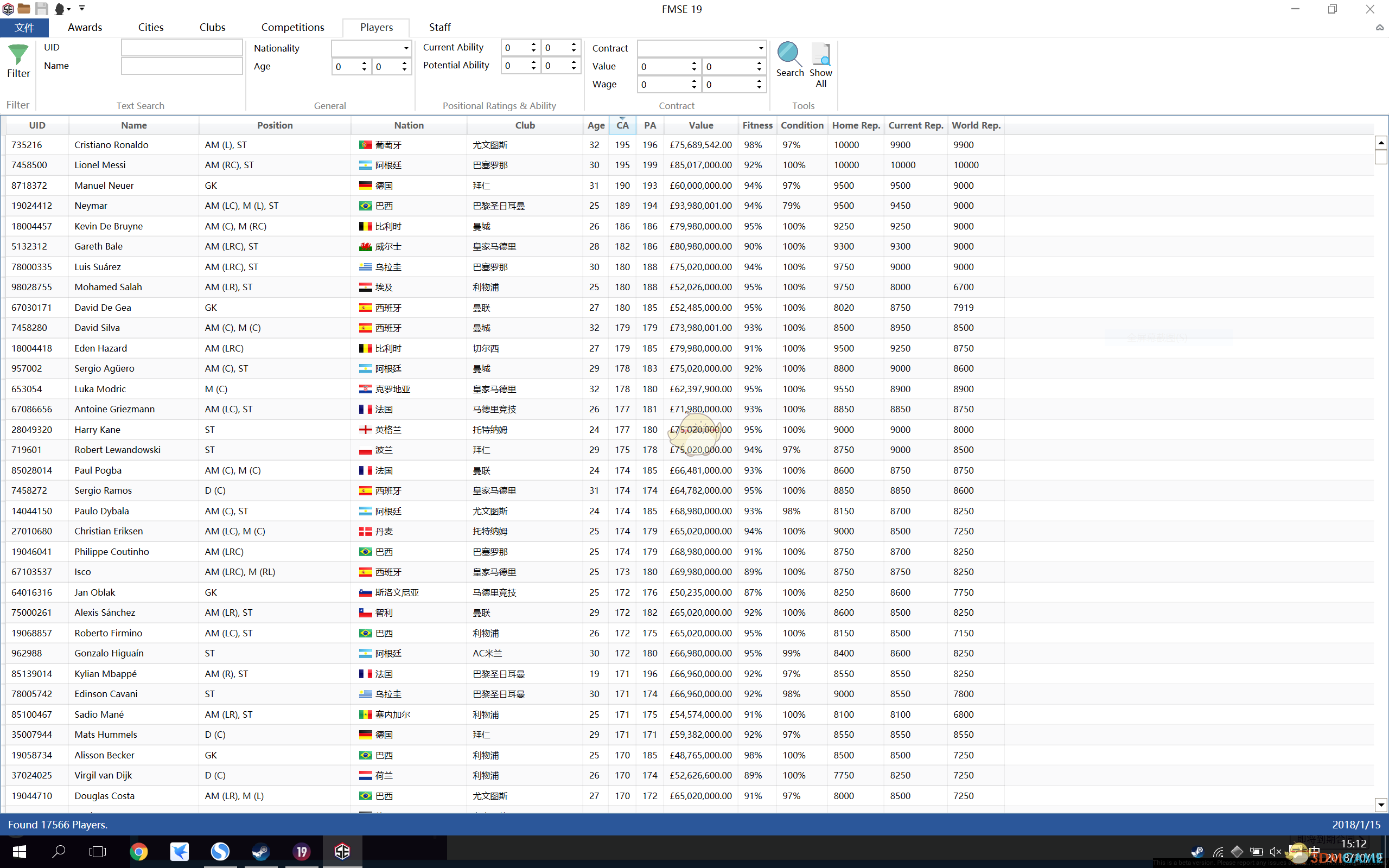Switch to the Staff tab
The height and width of the screenshot is (868, 1389).
439,28
